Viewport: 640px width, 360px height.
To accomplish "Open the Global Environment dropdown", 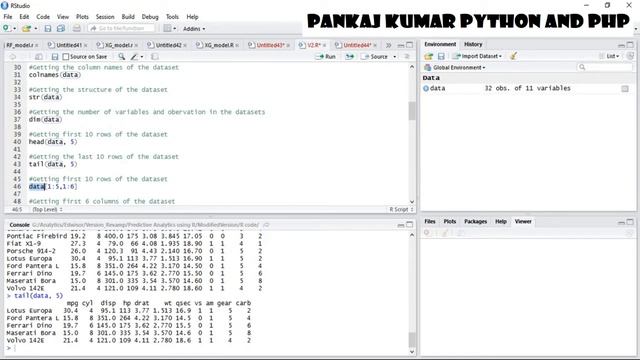I will 455,67.
